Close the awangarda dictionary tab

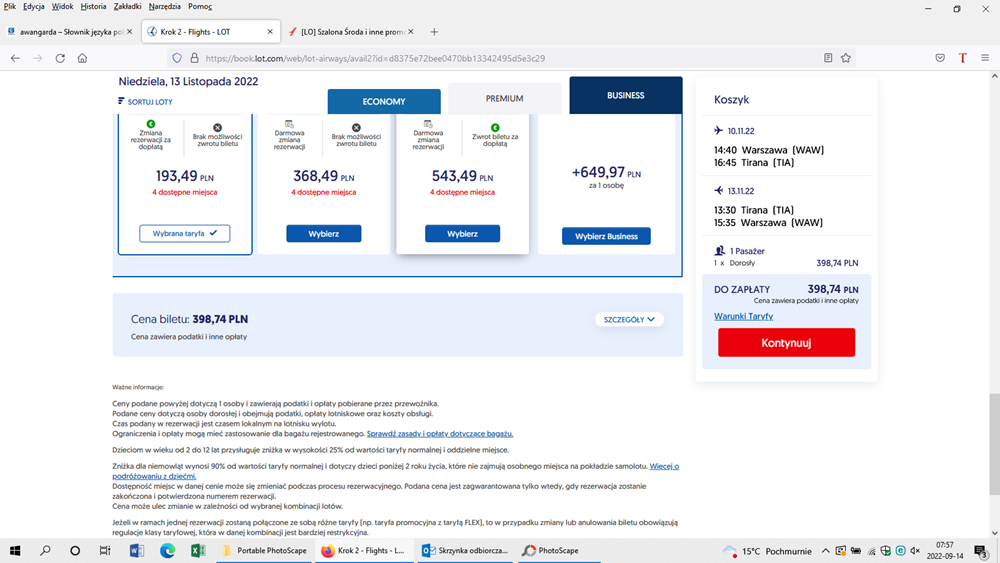pos(129,31)
